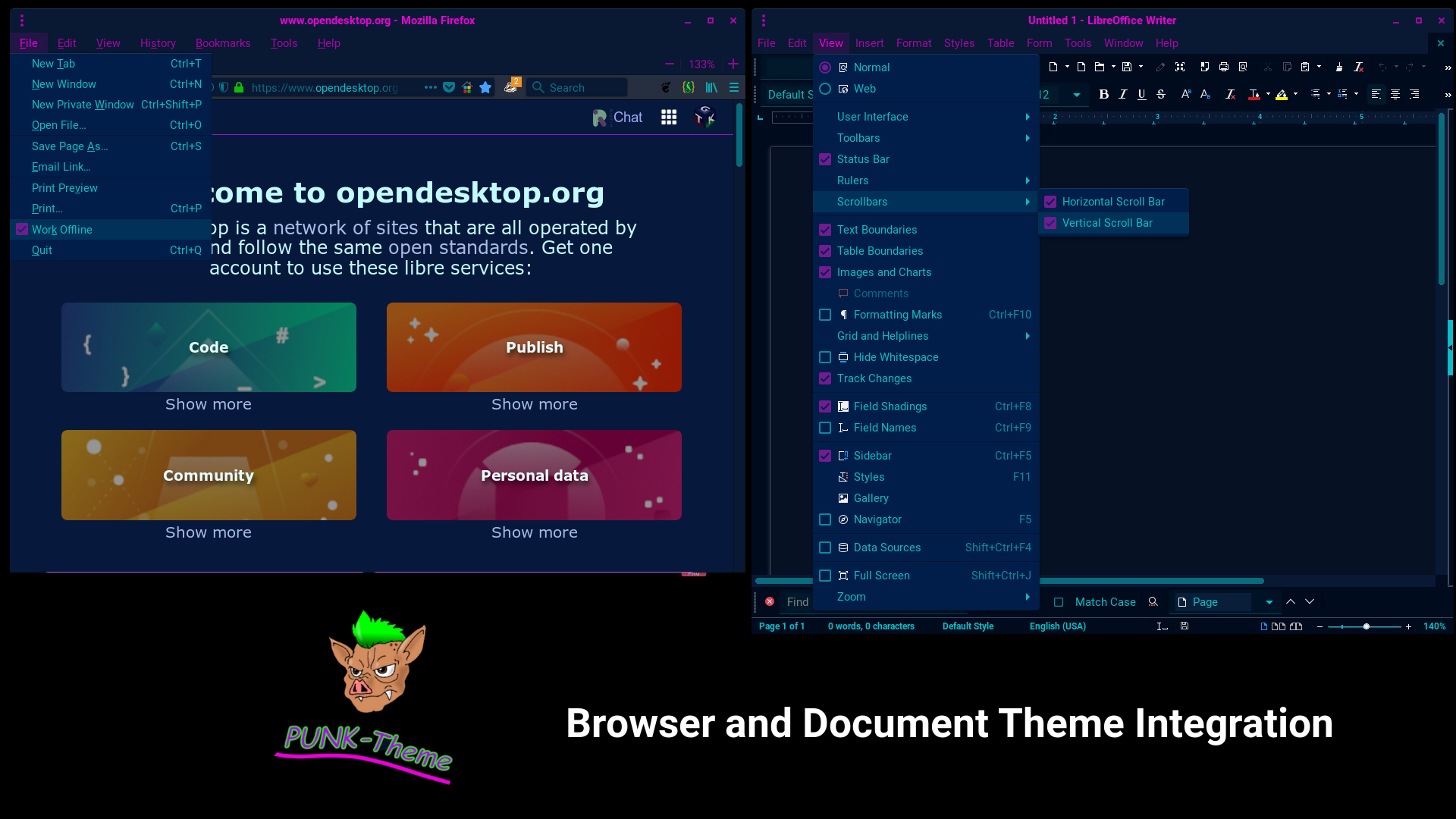The image size is (1456, 819).
Task: Click the GTK cube avatar on opendesktop page
Action: click(x=705, y=117)
